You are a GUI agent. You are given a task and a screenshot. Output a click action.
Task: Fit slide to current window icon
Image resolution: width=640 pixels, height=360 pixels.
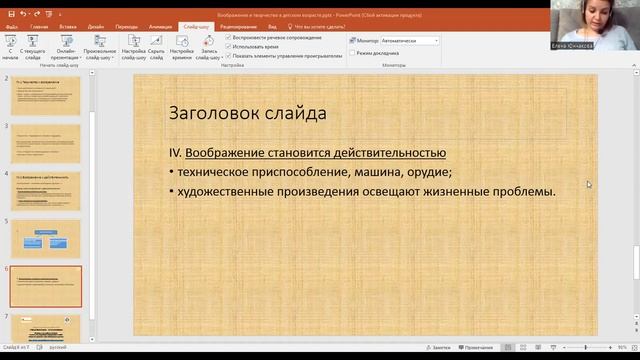pyautogui.click(x=635, y=347)
